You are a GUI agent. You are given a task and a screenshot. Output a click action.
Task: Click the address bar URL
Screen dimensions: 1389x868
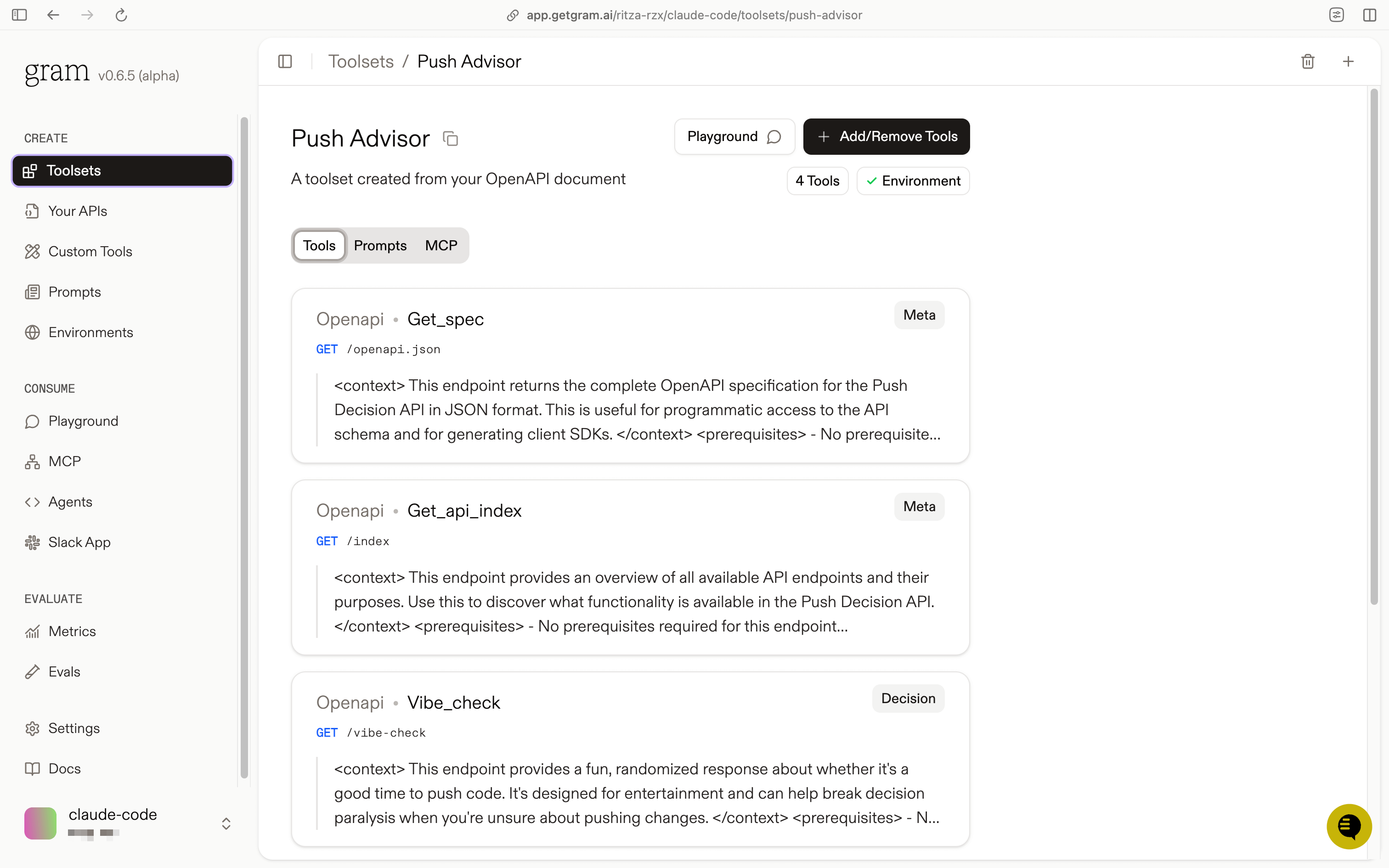tap(694, 15)
